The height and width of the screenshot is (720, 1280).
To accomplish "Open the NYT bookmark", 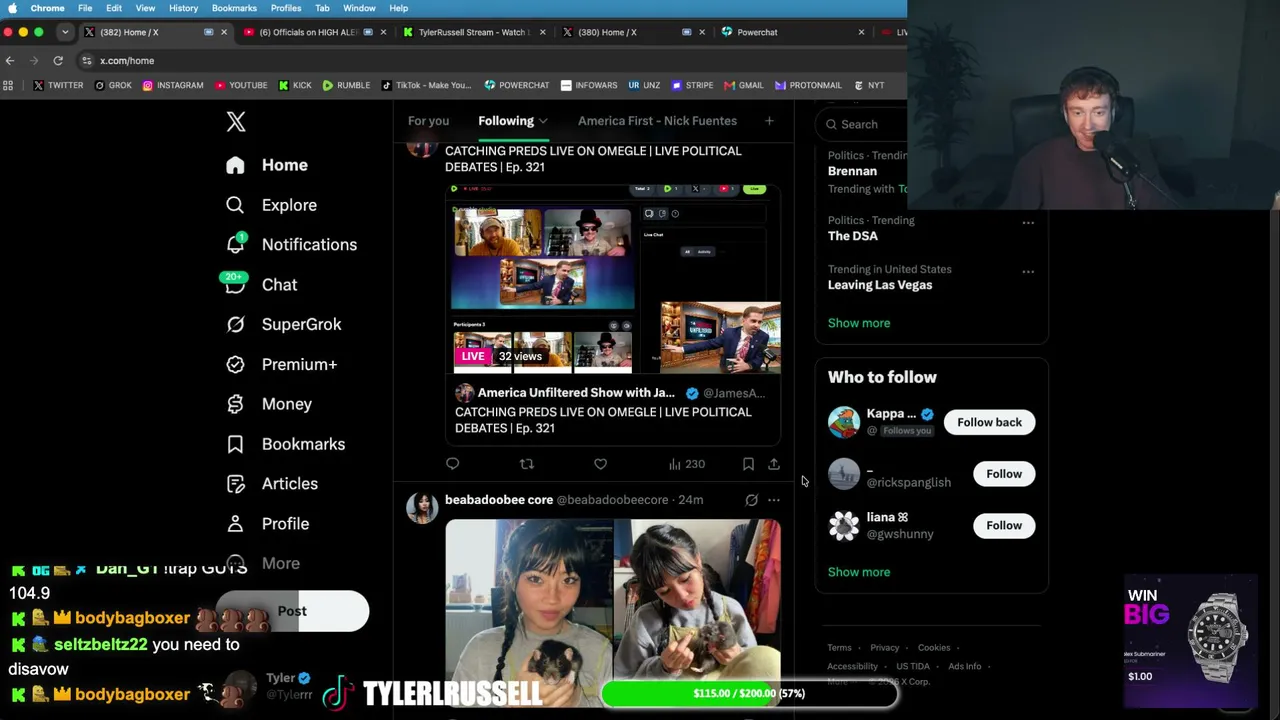I will click(868, 86).
